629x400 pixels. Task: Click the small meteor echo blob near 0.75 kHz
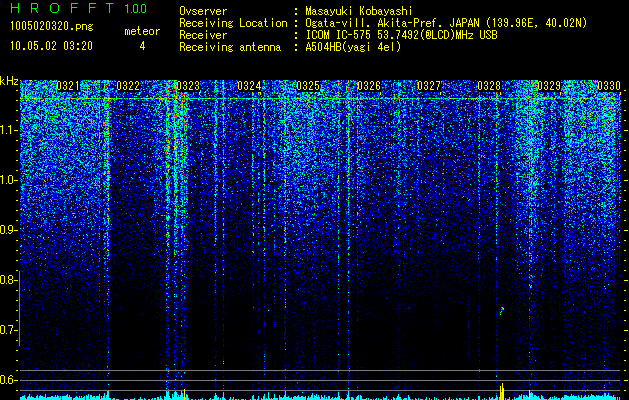click(501, 310)
